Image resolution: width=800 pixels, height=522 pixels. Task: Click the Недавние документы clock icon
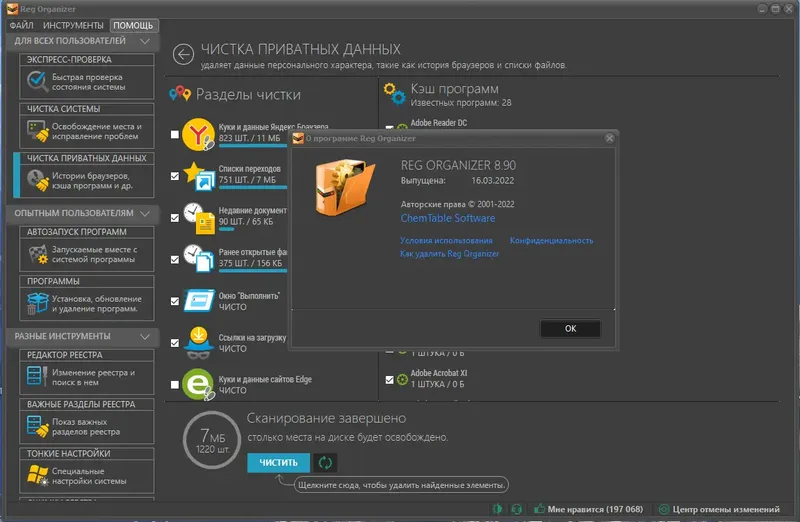199,218
